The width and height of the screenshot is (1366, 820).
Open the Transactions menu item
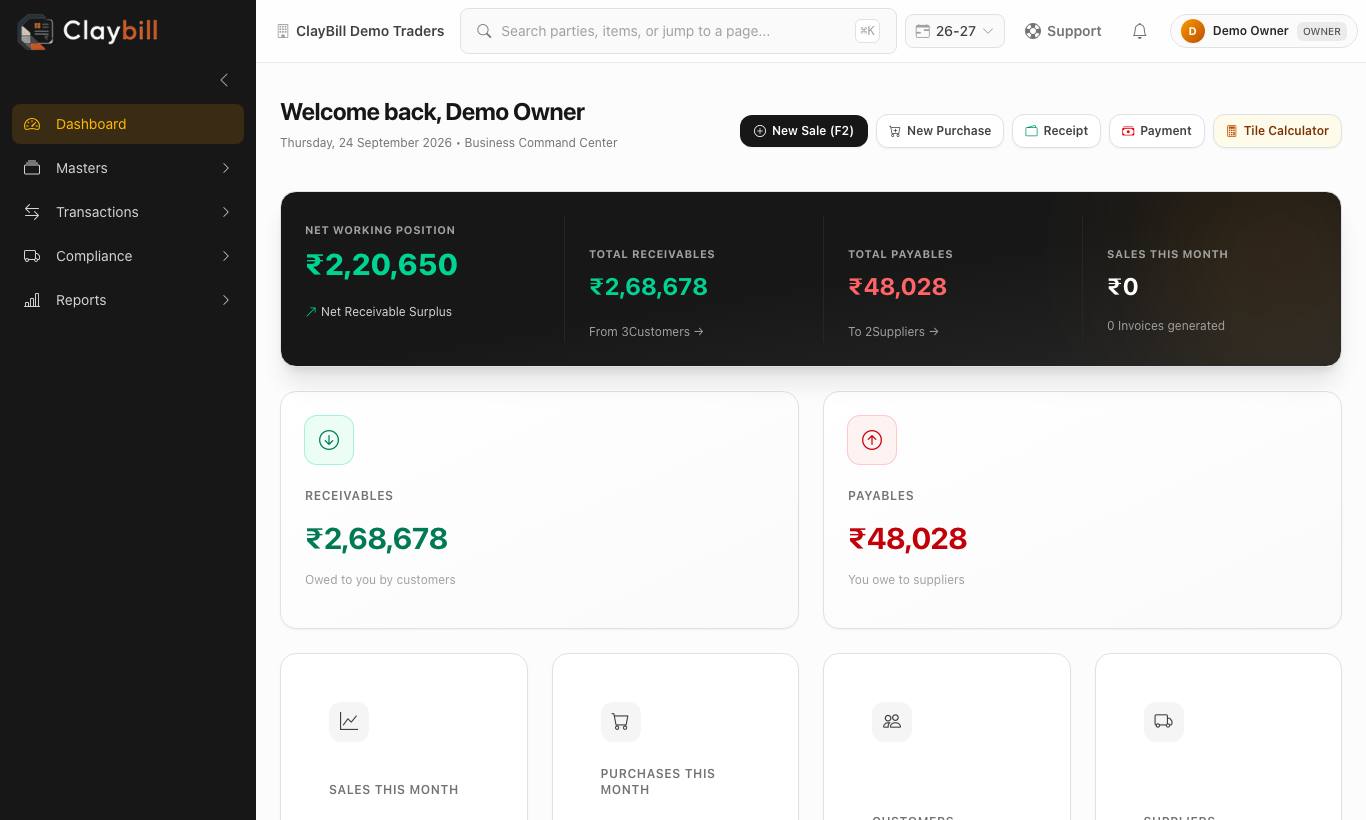(x=128, y=212)
